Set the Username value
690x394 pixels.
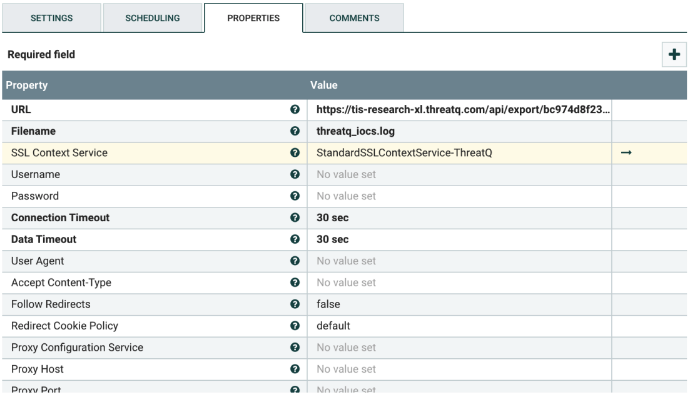click(459, 174)
